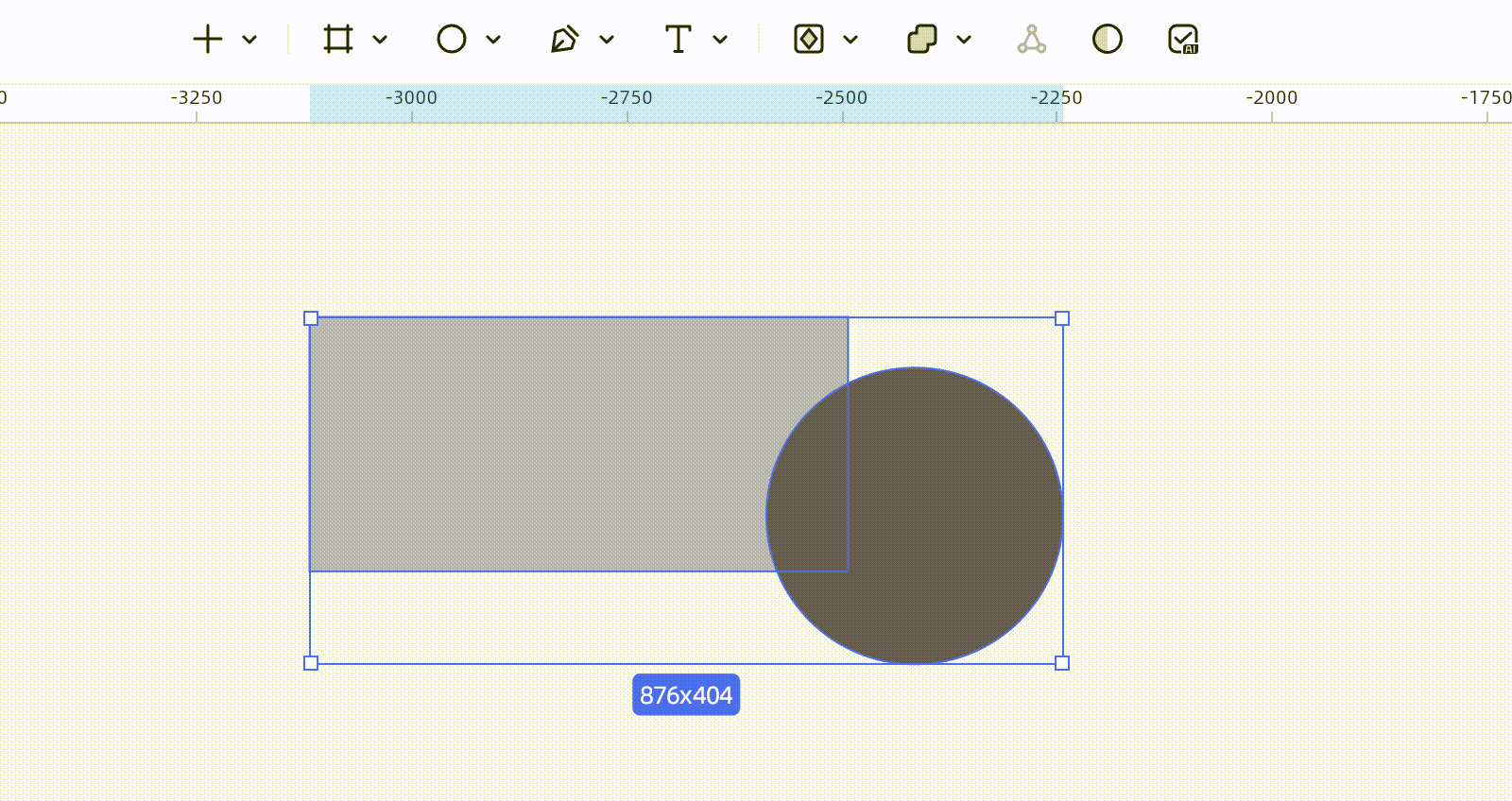Click the bottom-left selection handle
This screenshot has height=801, width=1512.
[311, 663]
